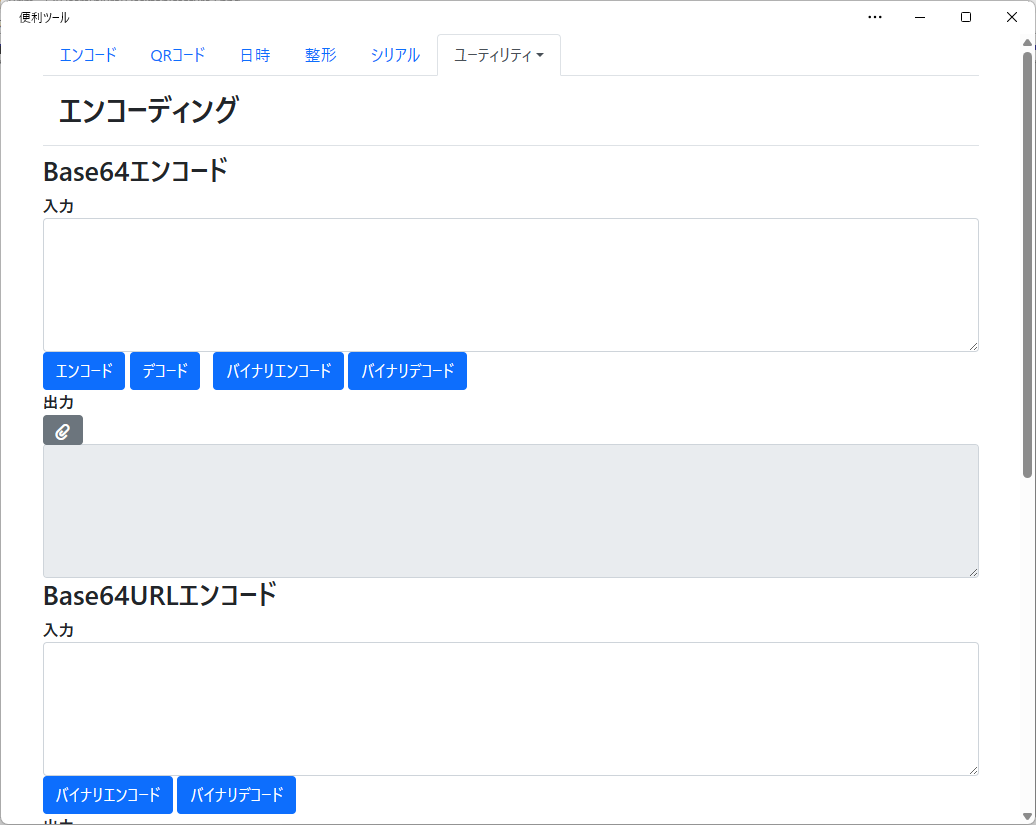Screen dimensions: 1036x825
Task: Maximize the 便利ツール window
Action: click(966, 17)
